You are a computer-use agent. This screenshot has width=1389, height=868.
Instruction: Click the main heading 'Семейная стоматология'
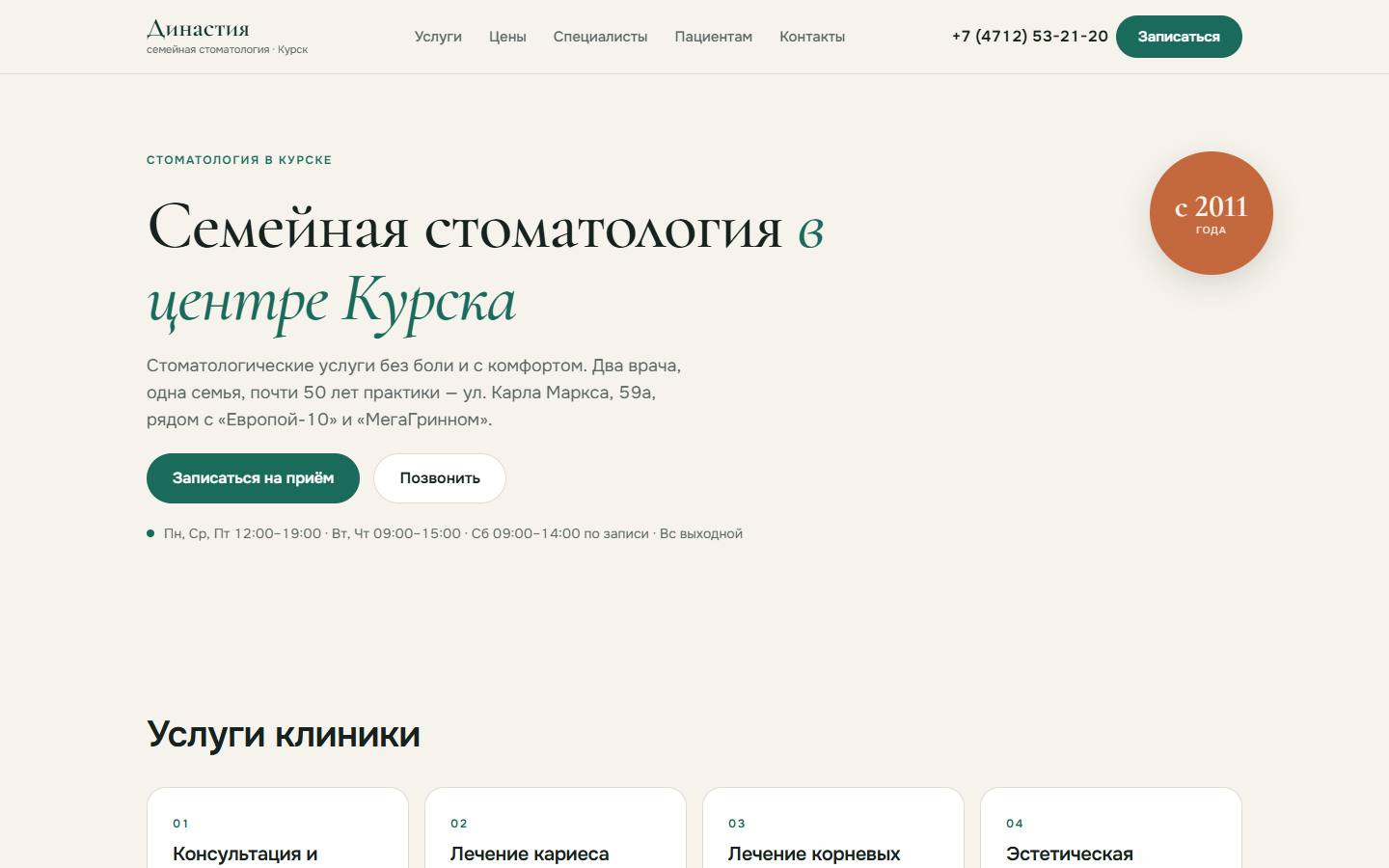[485, 264]
